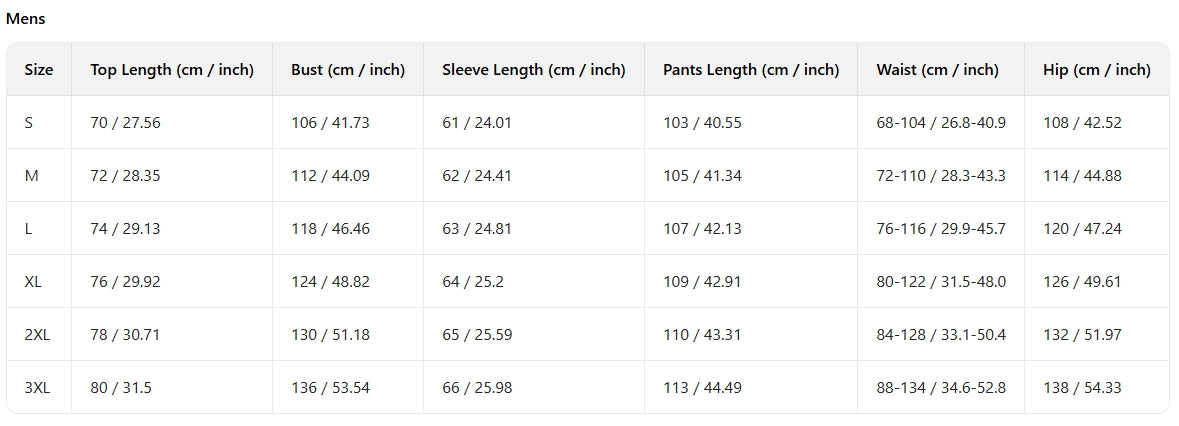The image size is (1179, 426).
Task: Click the Bust (cm / inch) header
Action: pos(348,70)
